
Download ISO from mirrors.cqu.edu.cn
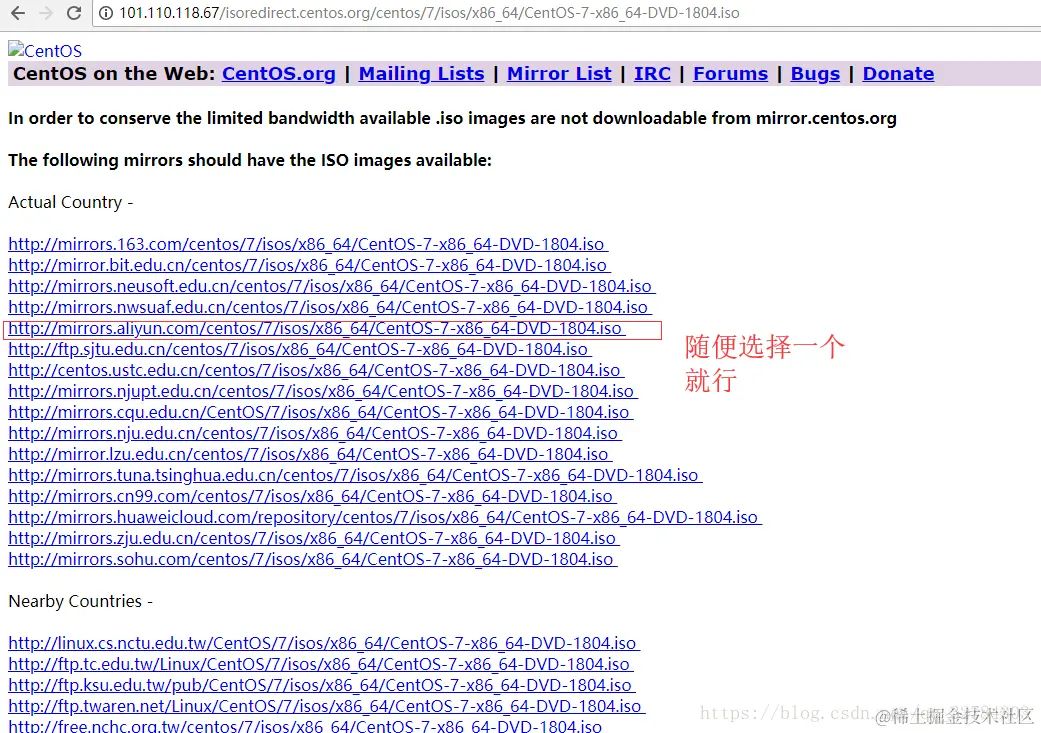pos(321,412)
